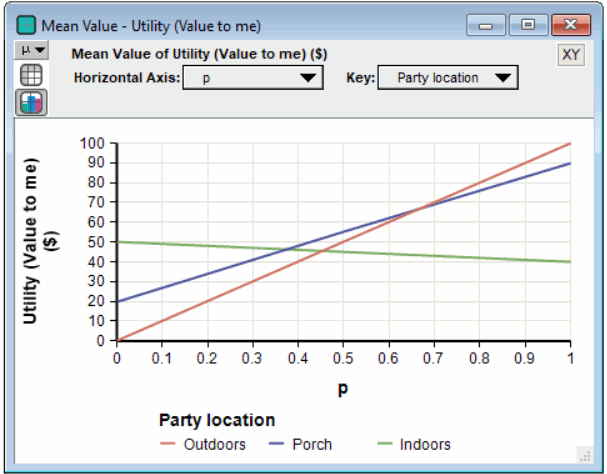Close the Mean Value window

571,26
